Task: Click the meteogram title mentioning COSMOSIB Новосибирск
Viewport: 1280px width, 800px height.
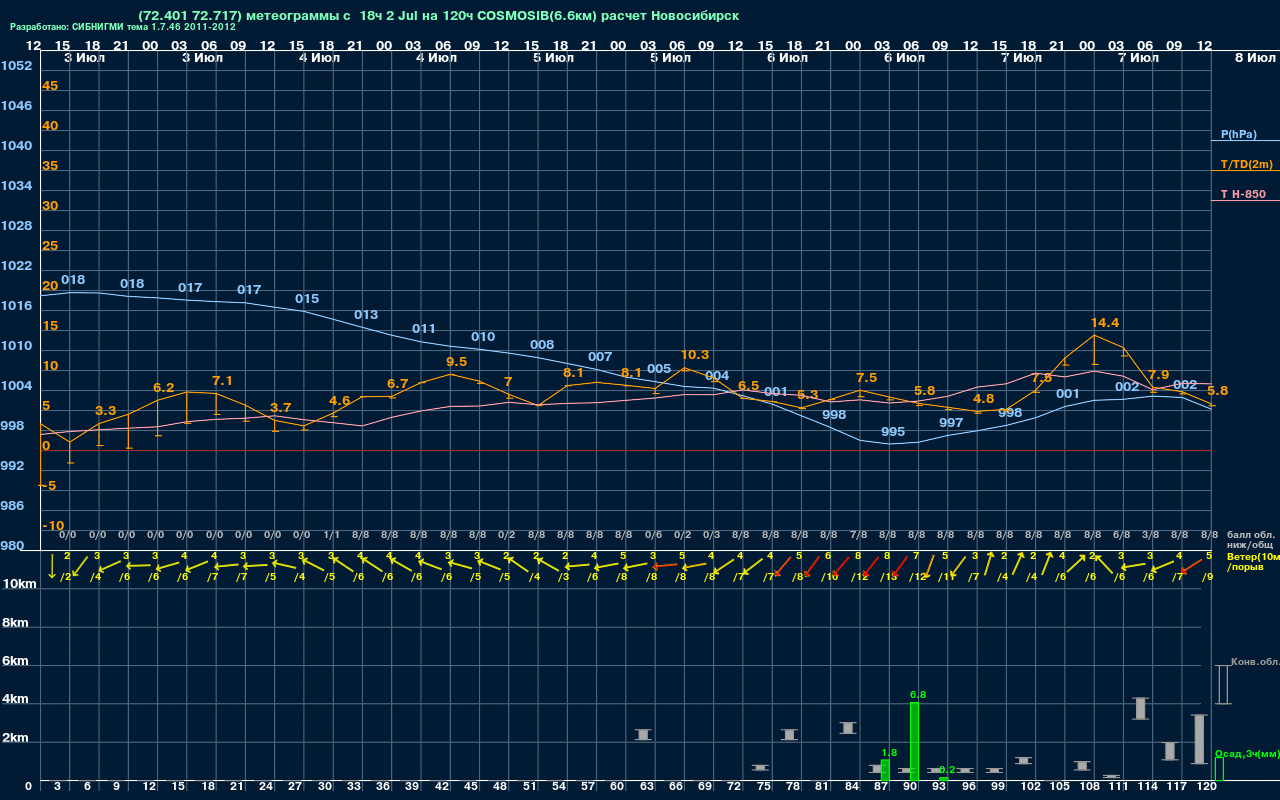Action: pyautogui.click(x=439, y=16)
